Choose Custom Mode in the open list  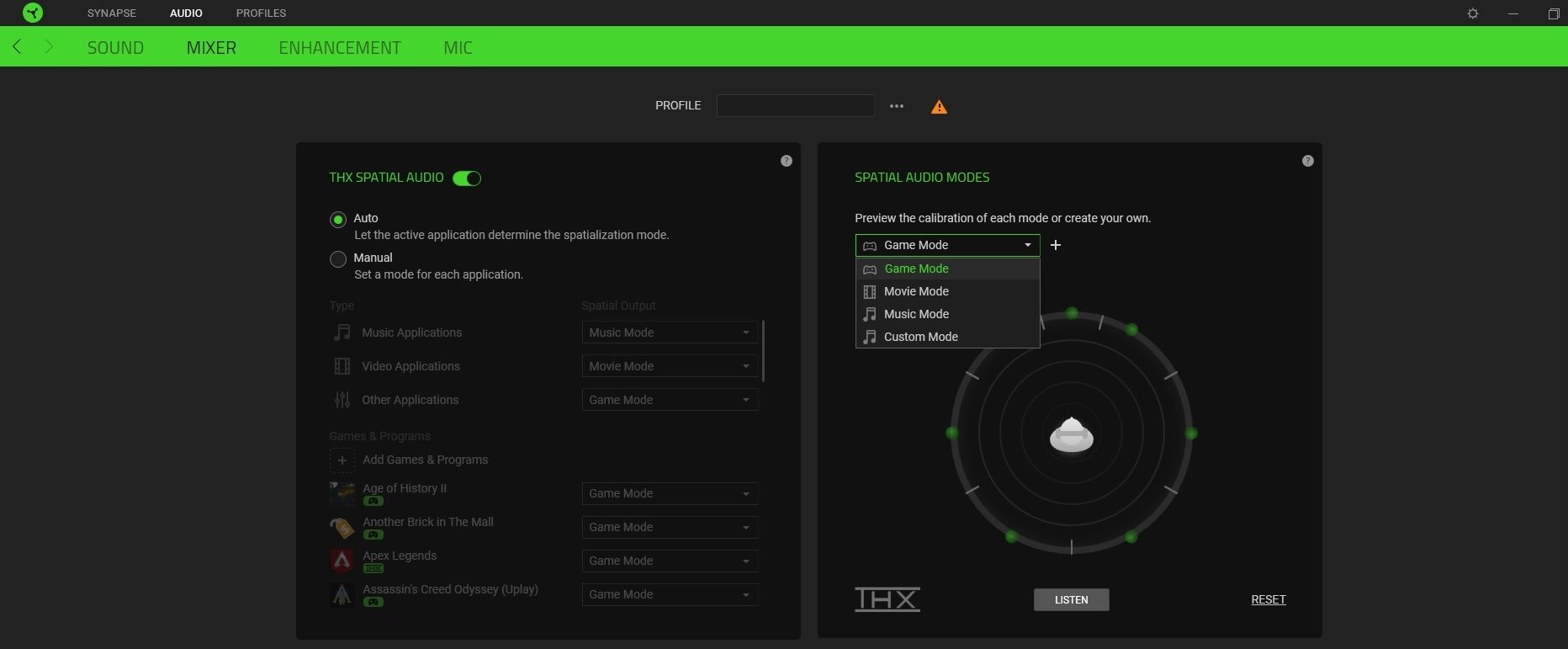click(947, 337)
